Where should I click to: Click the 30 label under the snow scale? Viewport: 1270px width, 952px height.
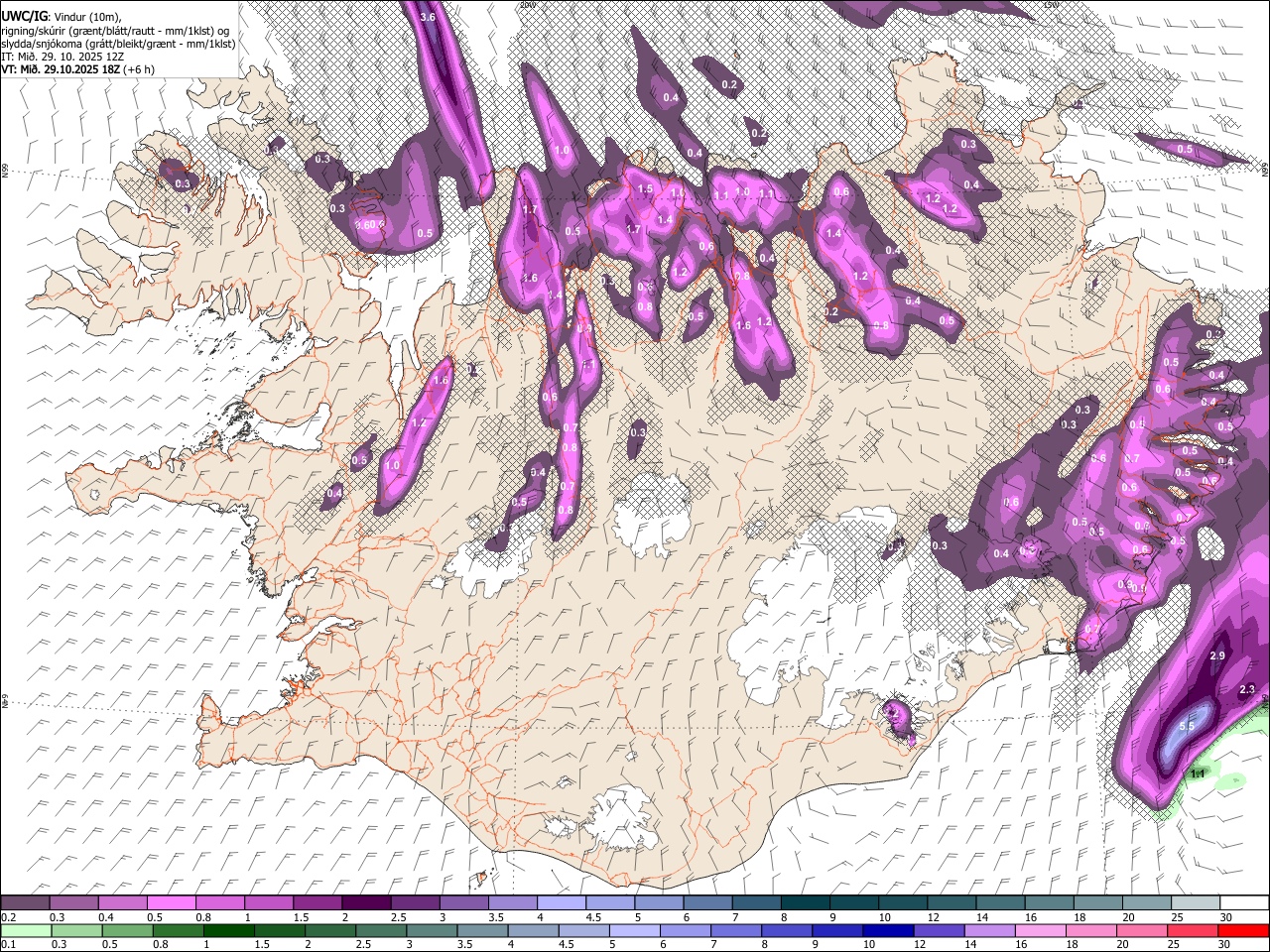[1225, 917]
